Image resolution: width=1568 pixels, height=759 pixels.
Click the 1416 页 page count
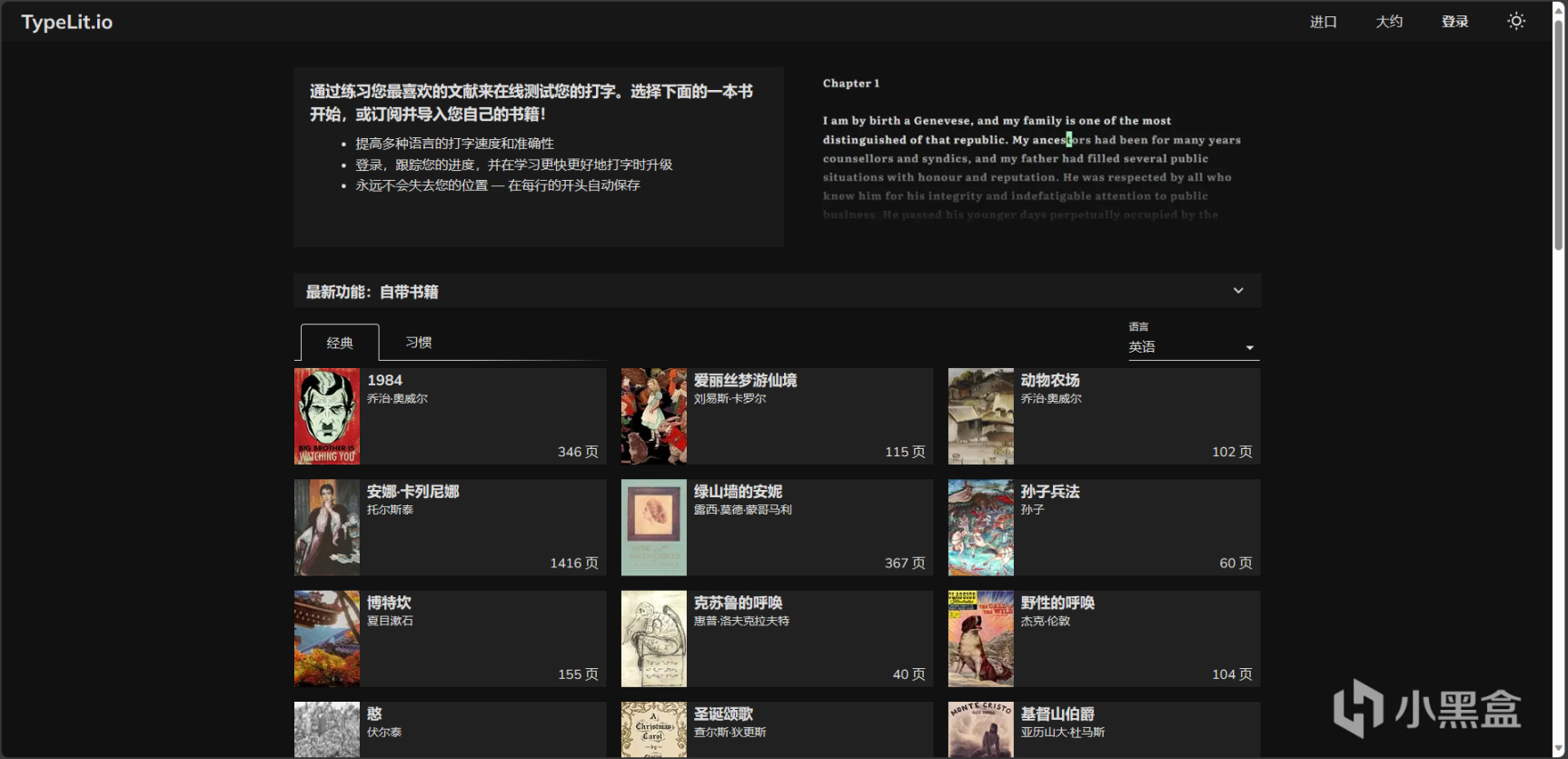574,564
